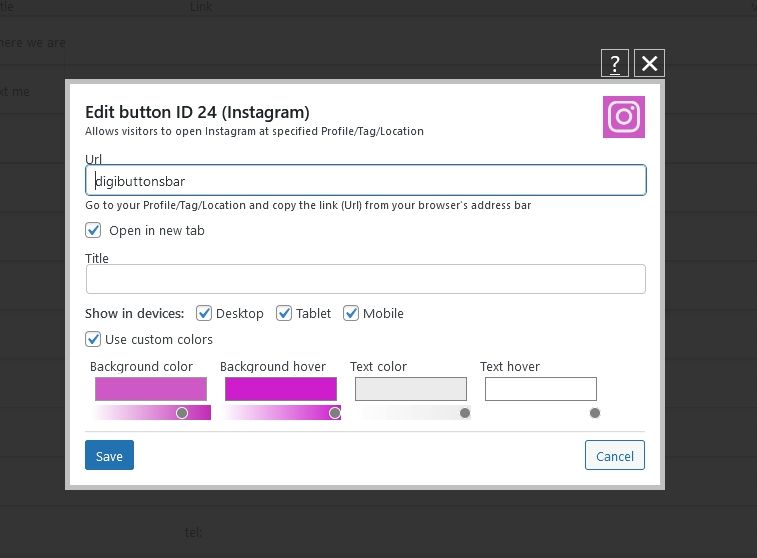The width and height of the screenshot is (757, 558).
Task: Click the Background color opacity slider
Action: (x=151, y=413)
